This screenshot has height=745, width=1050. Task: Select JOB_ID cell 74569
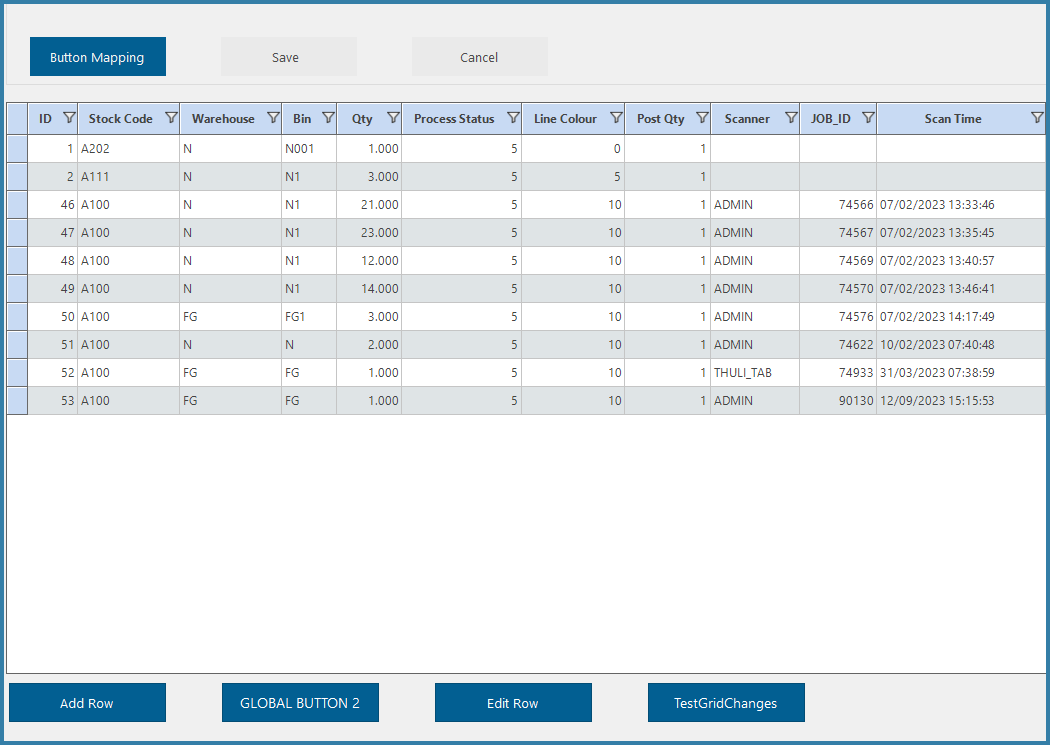838,261
